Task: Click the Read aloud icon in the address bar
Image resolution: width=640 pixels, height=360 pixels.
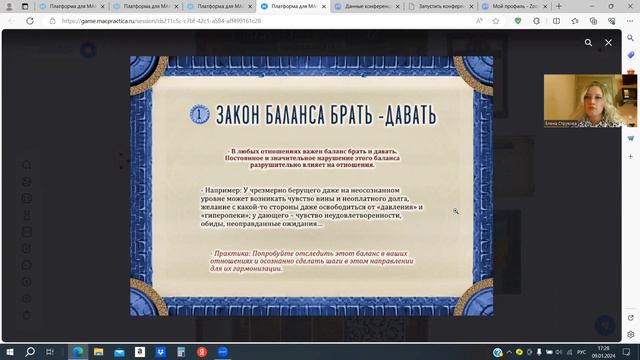Action: 479,21
